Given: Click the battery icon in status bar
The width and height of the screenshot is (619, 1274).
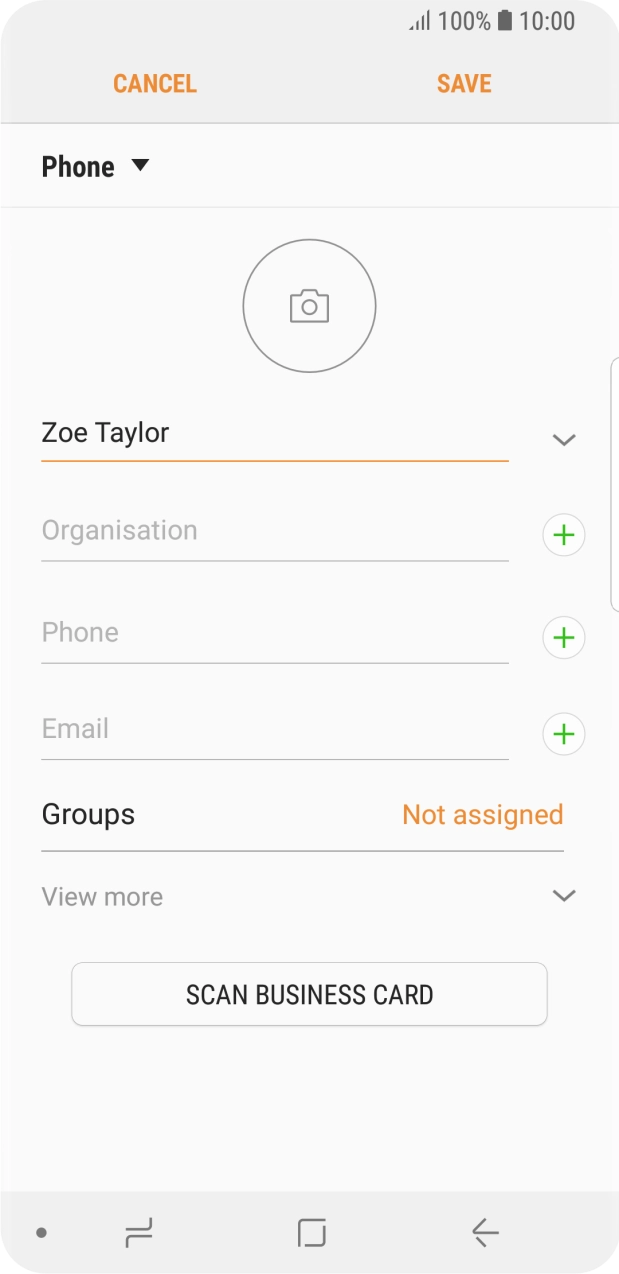Looking at the screenshot, I should point(505,20).
